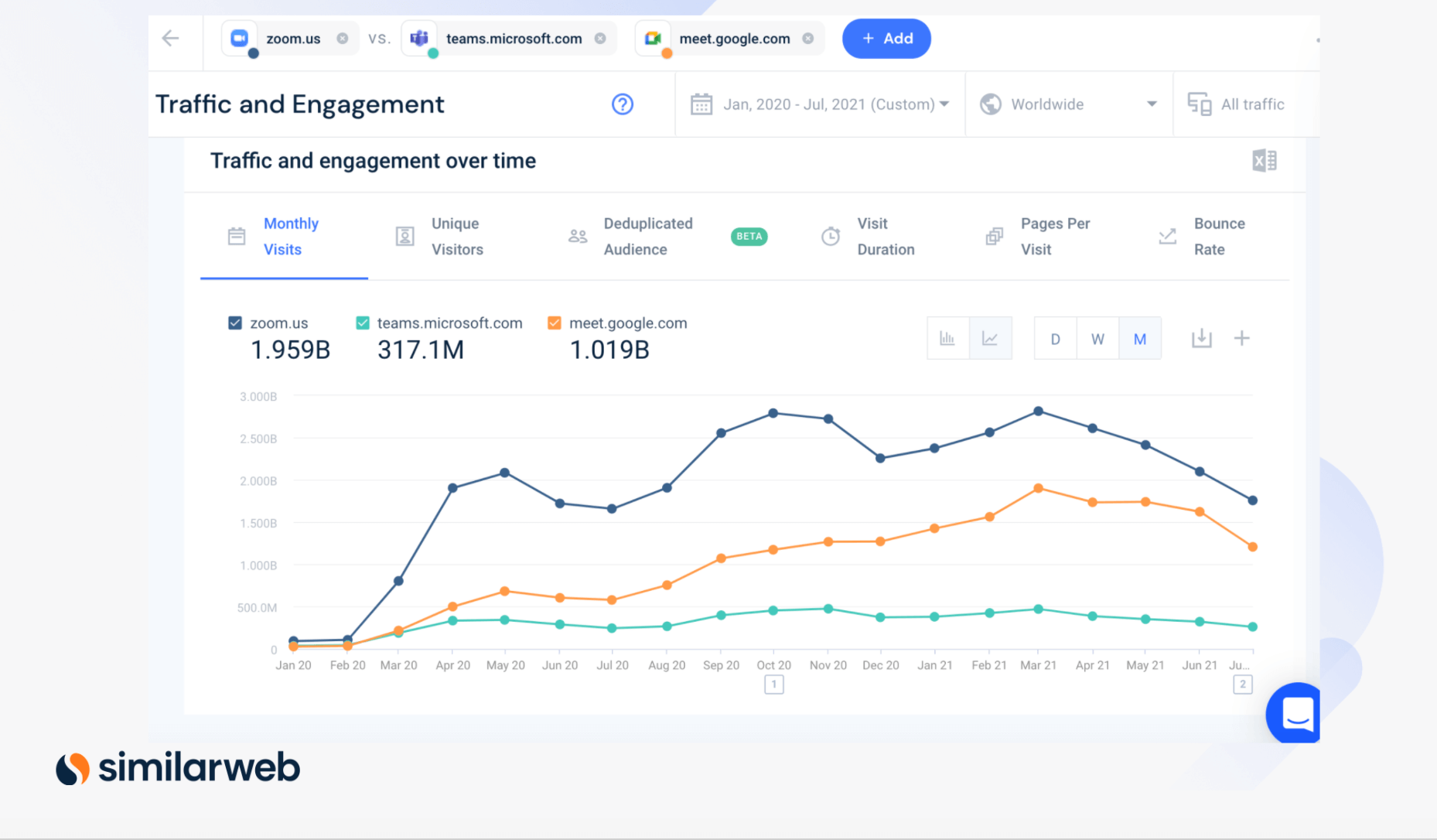Set granularity to Weekly (W)
The image size is (1437, 840).
click(1097, 339)
